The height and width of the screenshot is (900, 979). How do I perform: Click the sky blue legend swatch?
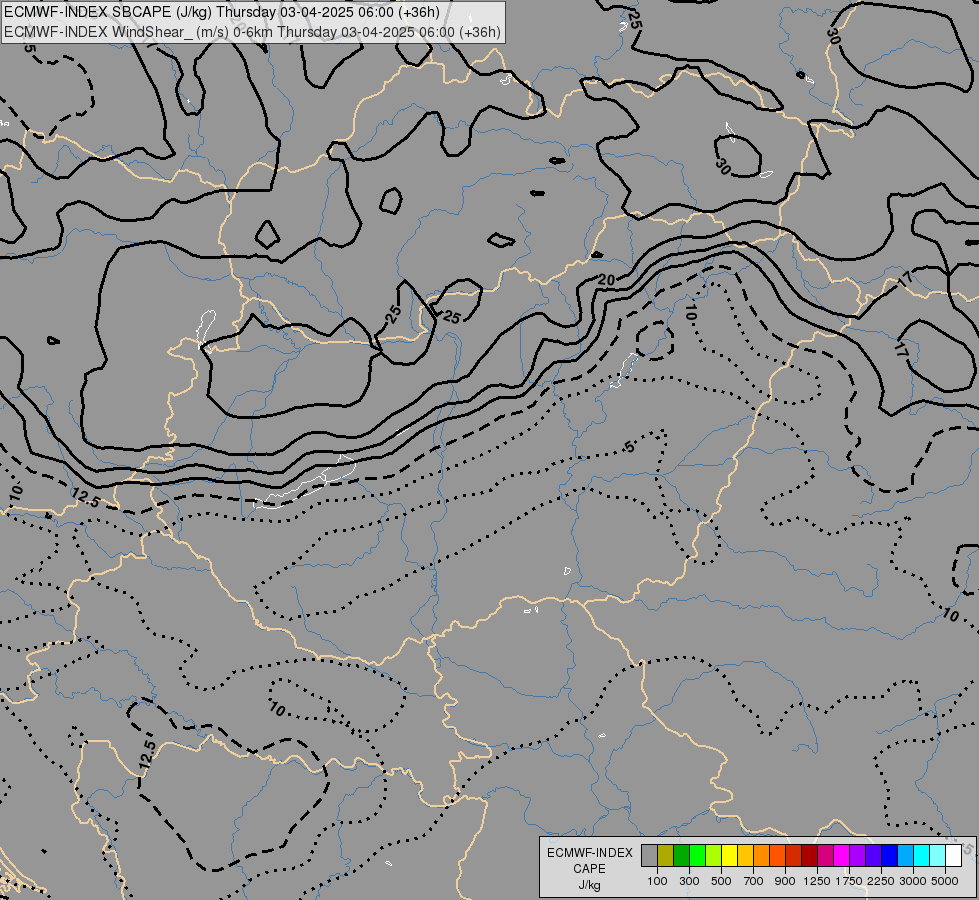(906, 856)
